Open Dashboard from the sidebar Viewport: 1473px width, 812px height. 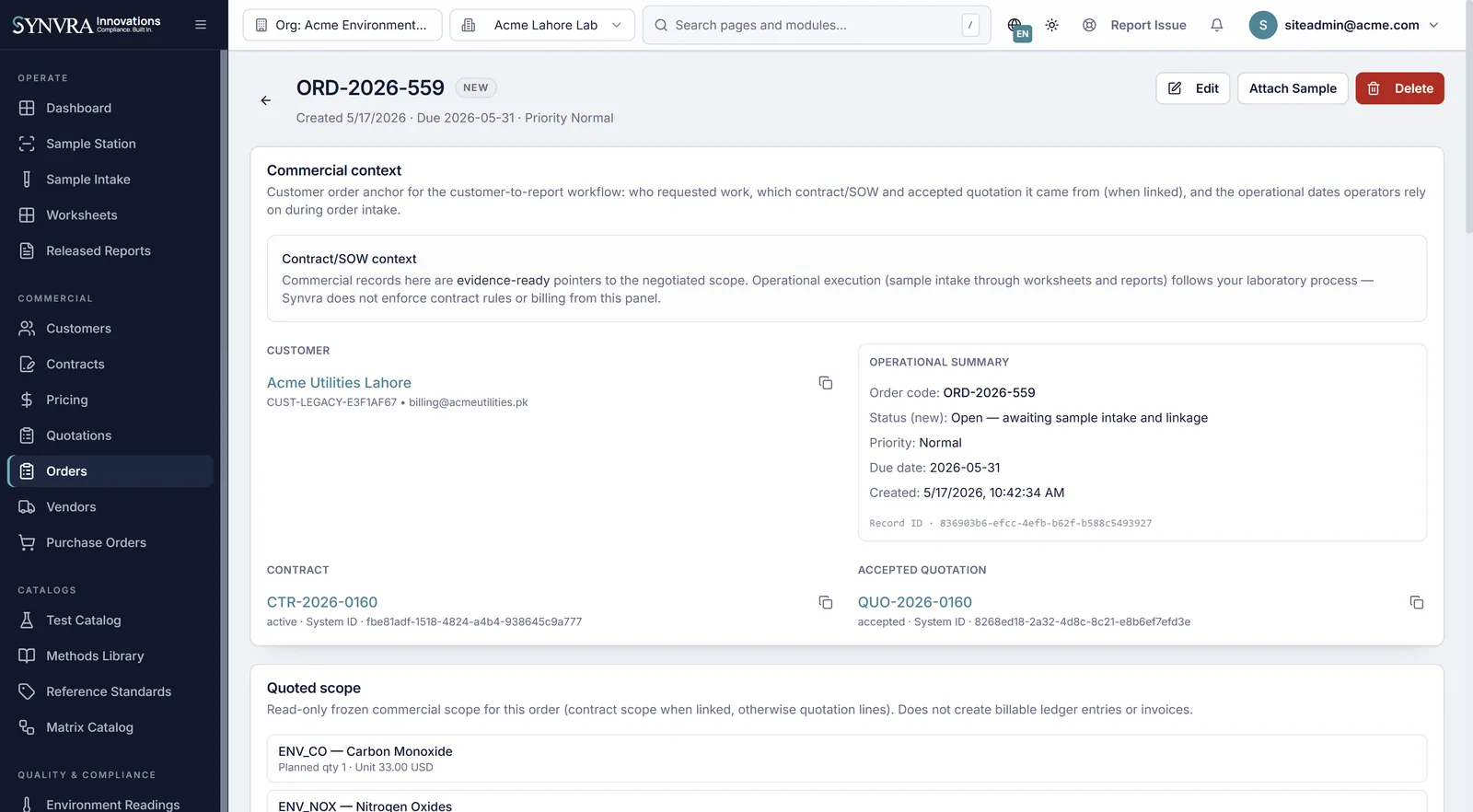pos(110,108)
